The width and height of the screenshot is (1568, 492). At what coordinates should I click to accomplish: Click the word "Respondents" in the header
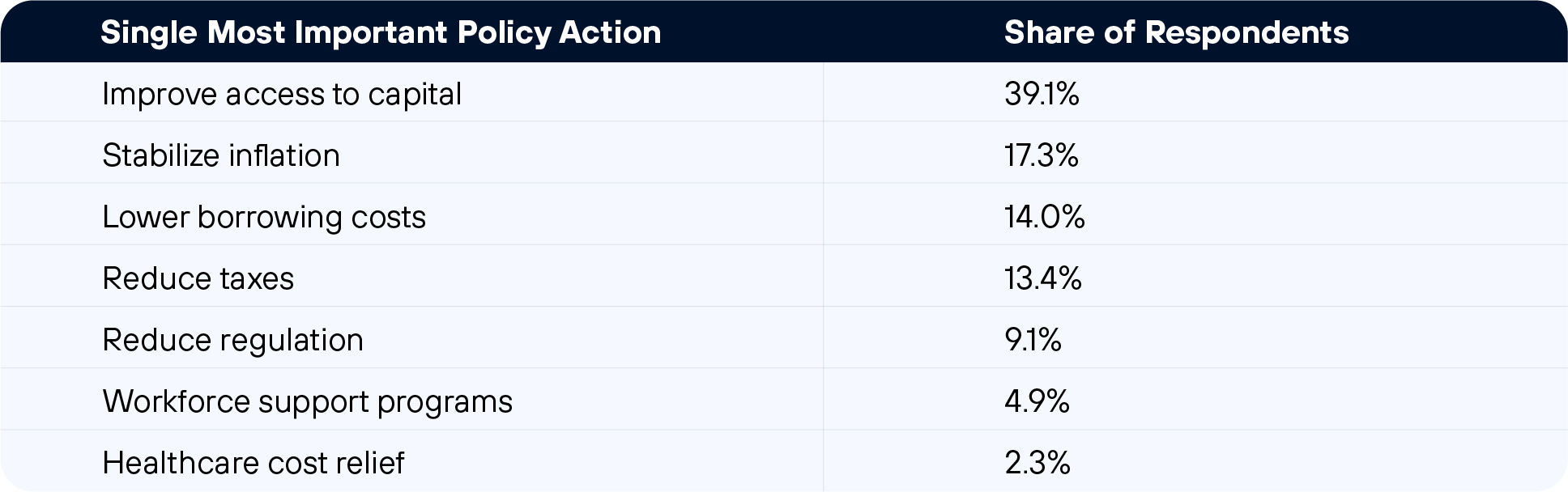(1247, 32)
